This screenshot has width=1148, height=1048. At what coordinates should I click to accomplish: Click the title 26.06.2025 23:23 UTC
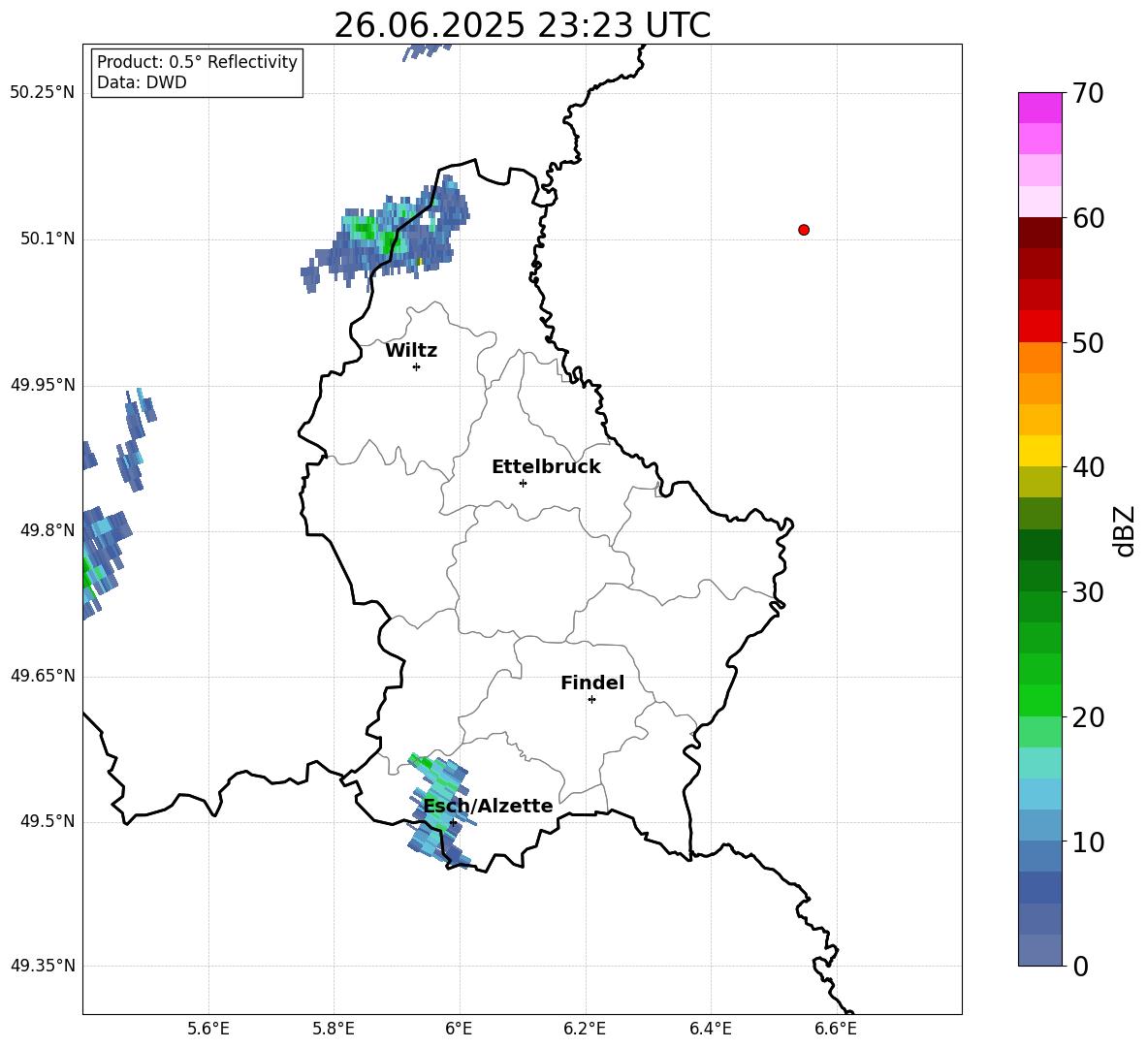click(x=522, y=25)
